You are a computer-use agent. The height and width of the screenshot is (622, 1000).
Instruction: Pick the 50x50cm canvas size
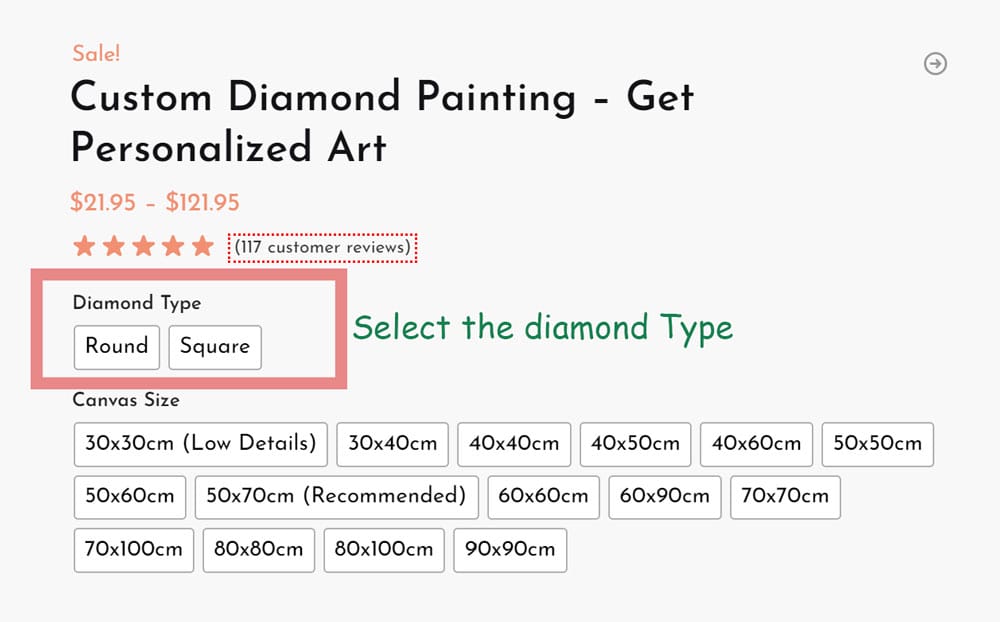(877, 444)
